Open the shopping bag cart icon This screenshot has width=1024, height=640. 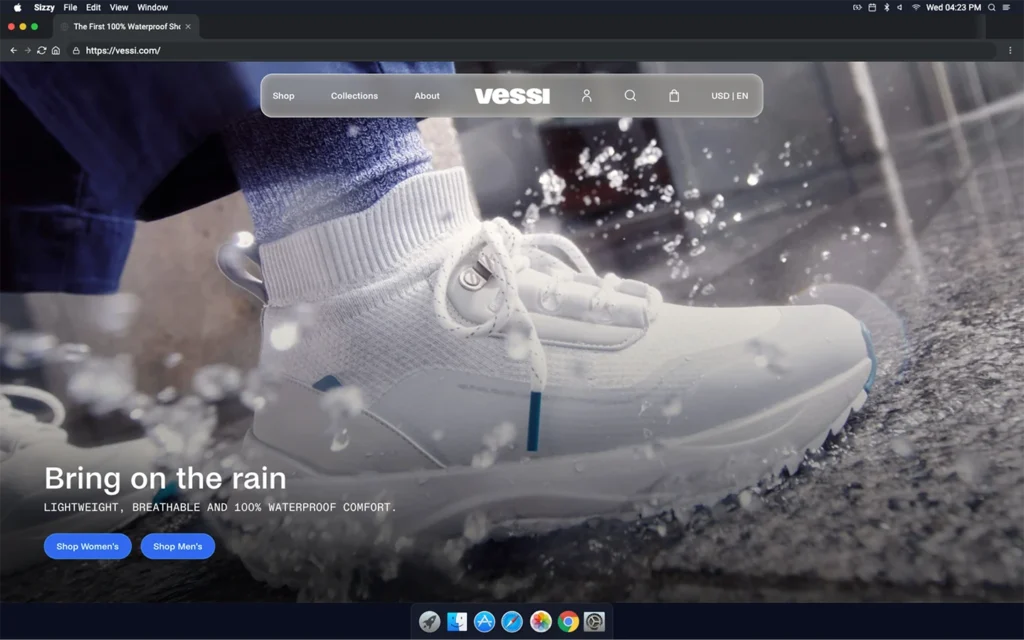(674, 96)
